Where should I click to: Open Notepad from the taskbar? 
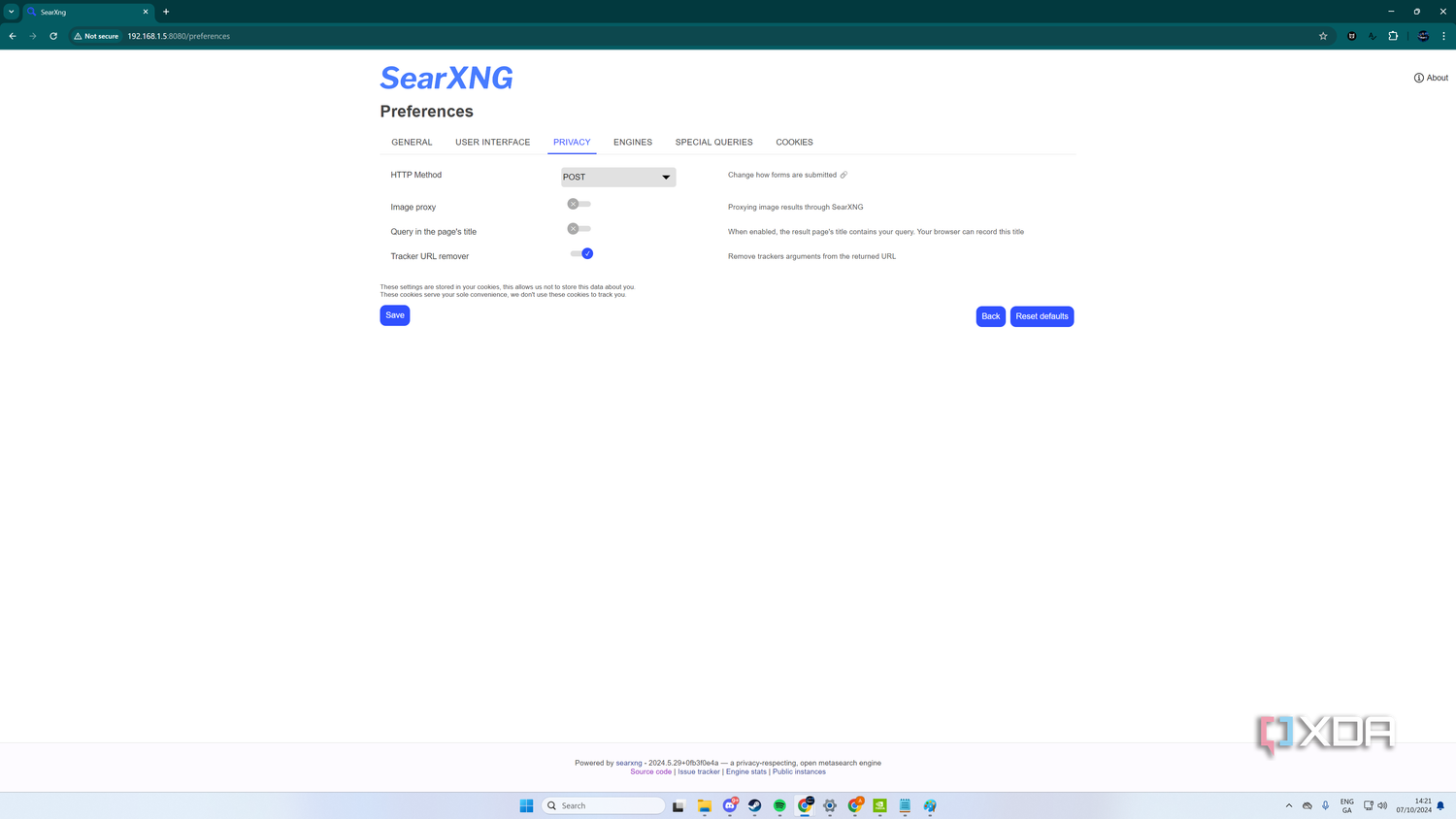click(905, 805)
